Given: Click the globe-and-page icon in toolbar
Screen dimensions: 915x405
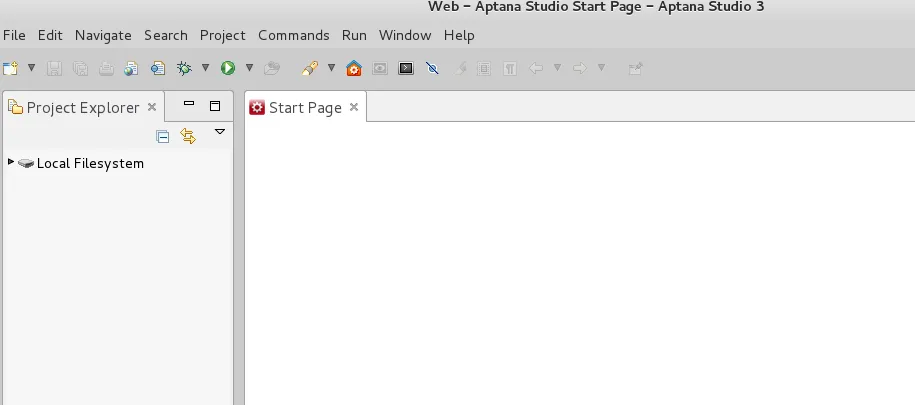Looking at the screenshot, I should point(131,68).
